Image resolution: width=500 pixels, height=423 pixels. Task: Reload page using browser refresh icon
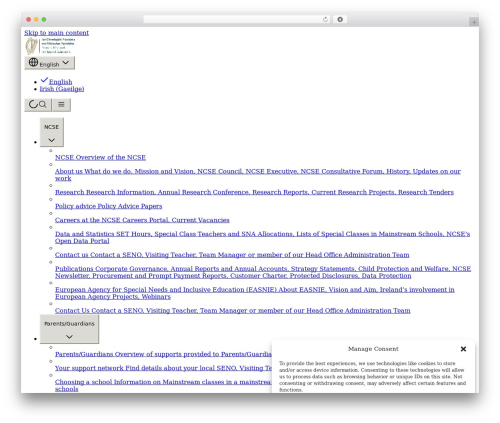coord(325,19)
